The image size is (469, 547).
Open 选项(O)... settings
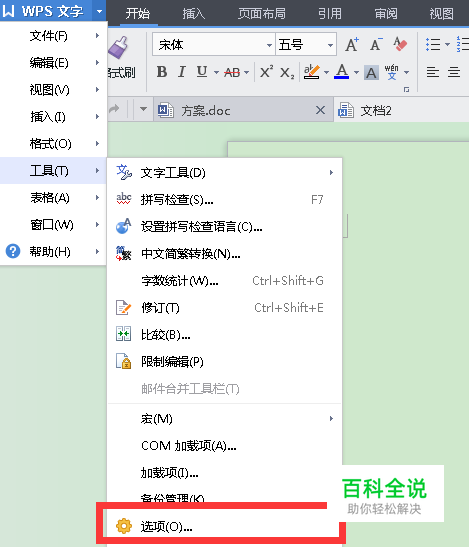pyautogui.click(x=221, y=526)
